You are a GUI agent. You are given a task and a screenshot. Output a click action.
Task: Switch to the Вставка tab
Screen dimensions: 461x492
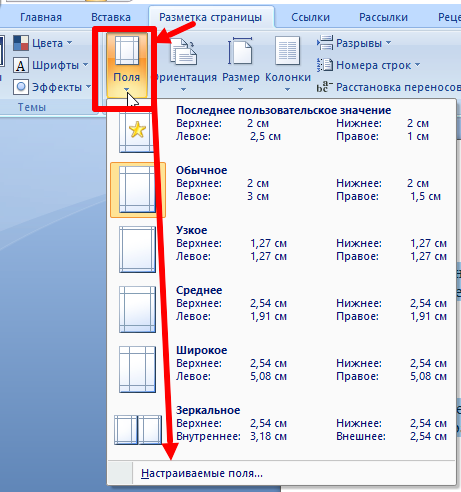(111, 17)
